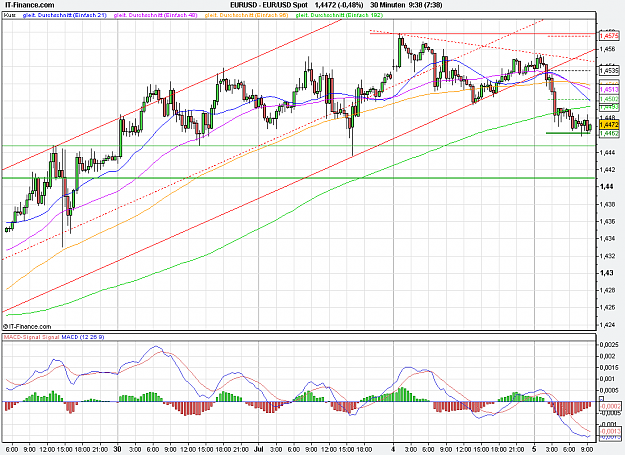Click the 1,4472 (-0,48%) quote in header

click(x=339, y=5)
